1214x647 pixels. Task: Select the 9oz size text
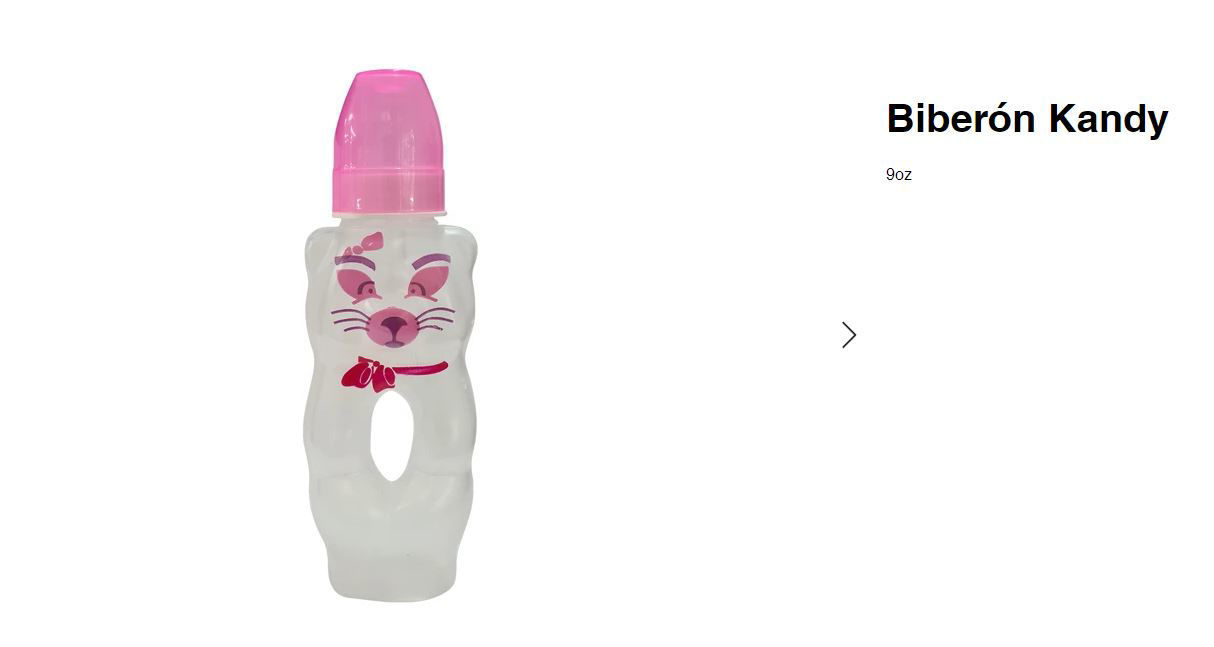[899, 175]
